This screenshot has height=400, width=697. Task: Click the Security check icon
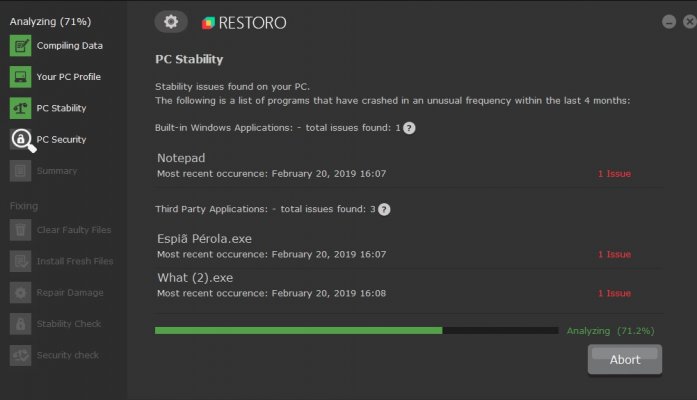(20, 356)
